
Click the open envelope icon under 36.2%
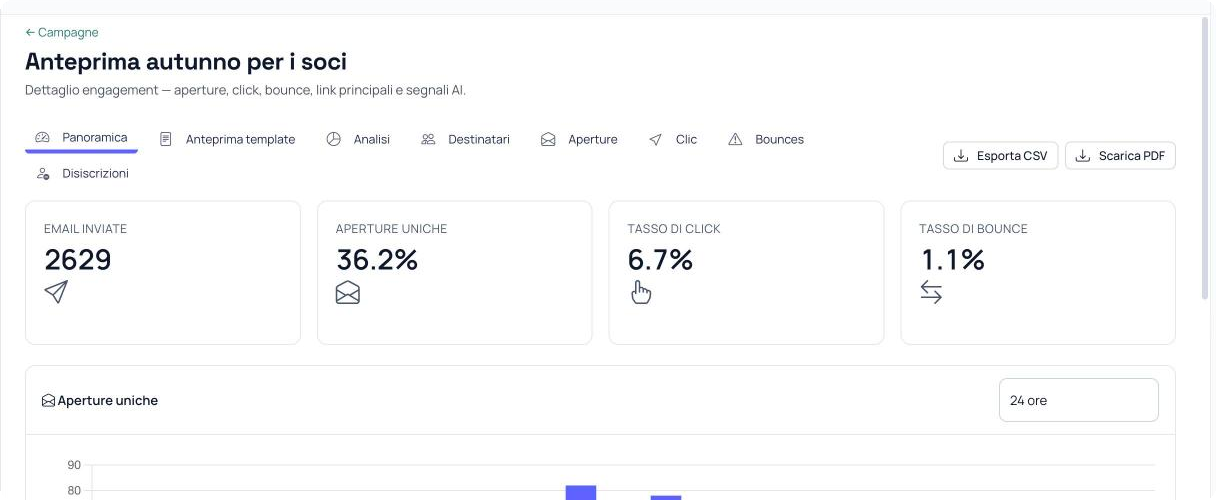pos(348,292)
